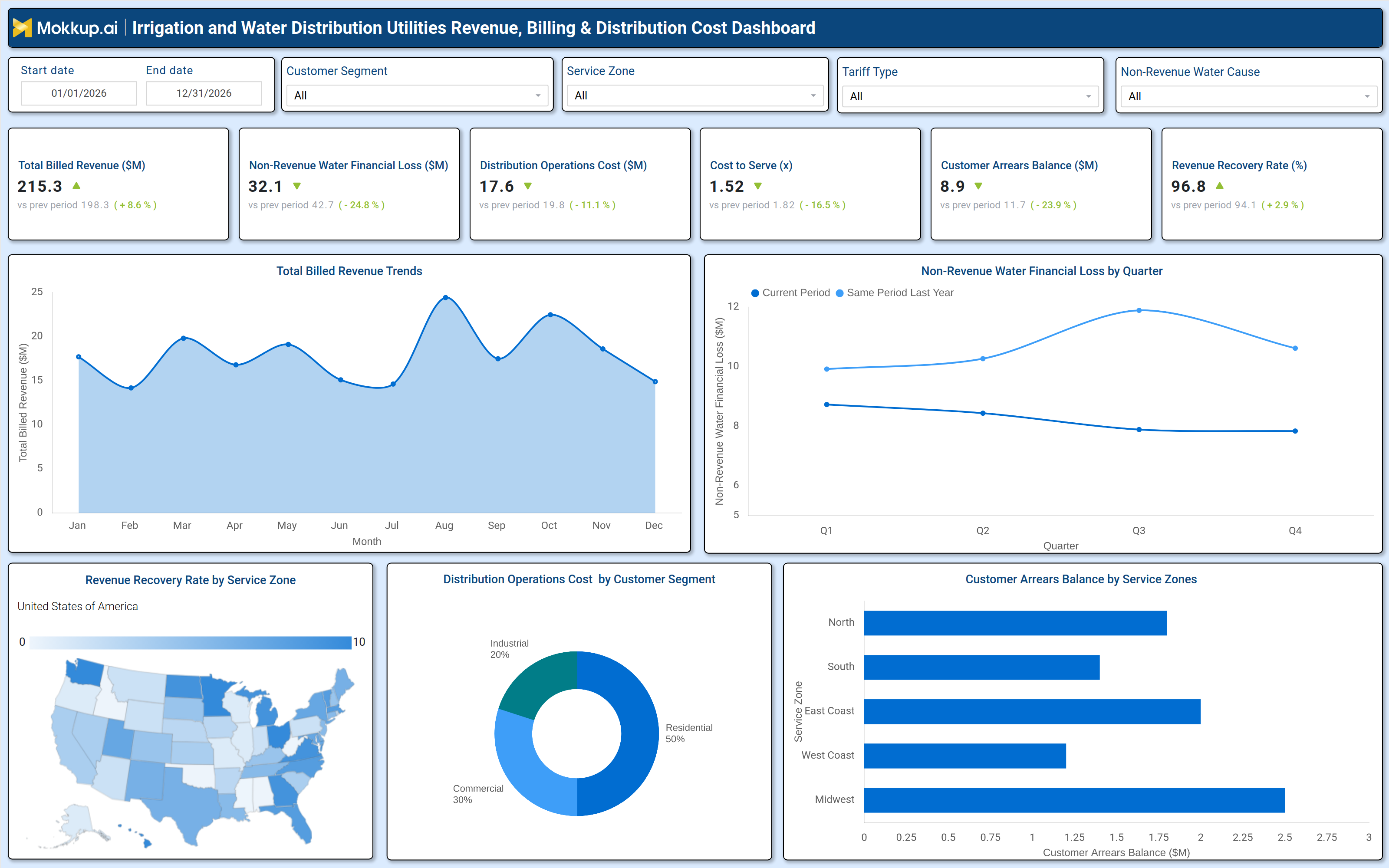Select the Cost to Serve KPI card
Image resolution: width=1389 pixels, height=868 pixels.
click(x=810, y=184)
